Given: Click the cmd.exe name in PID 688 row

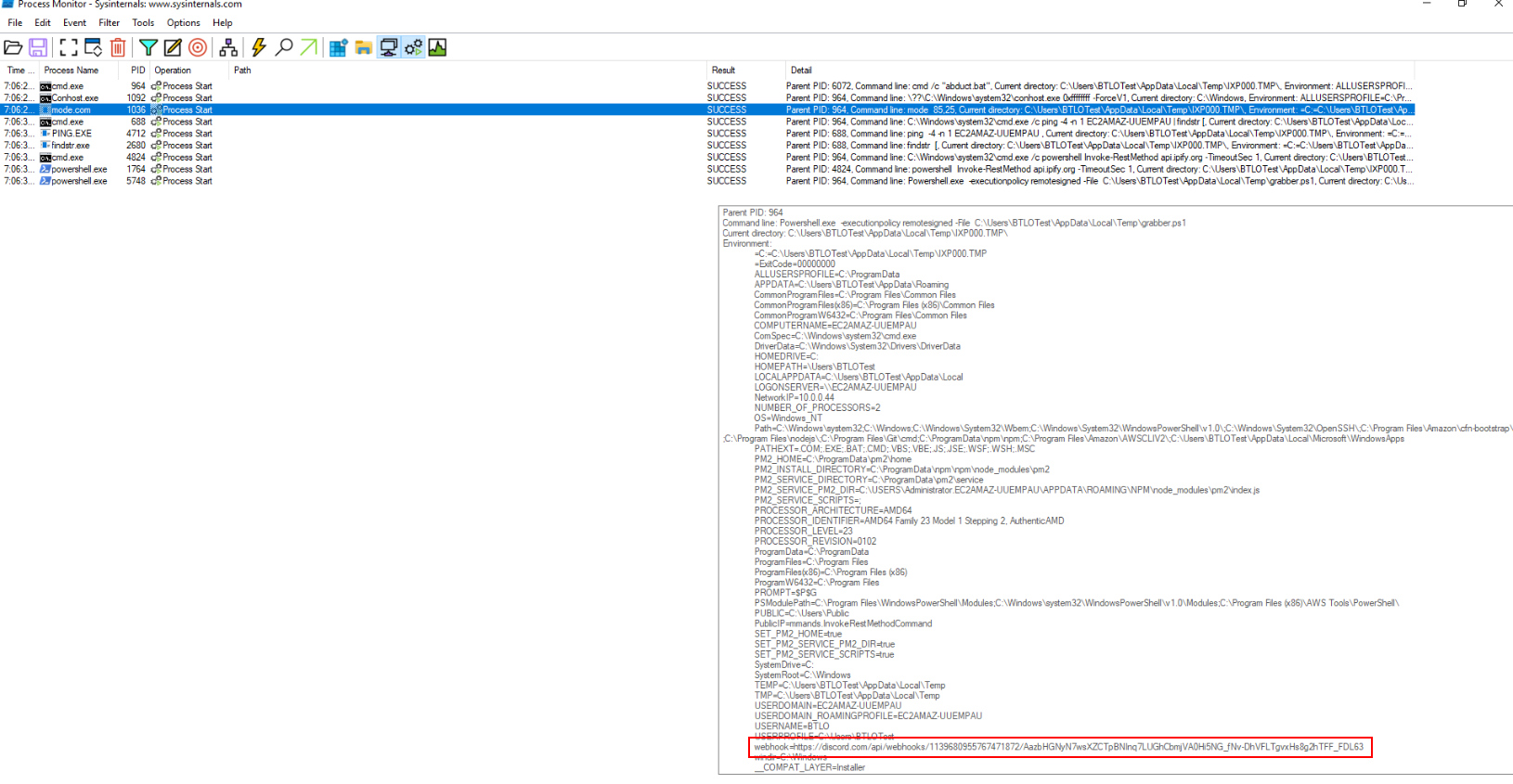Looking at the screenshot, I should (68, 122).
